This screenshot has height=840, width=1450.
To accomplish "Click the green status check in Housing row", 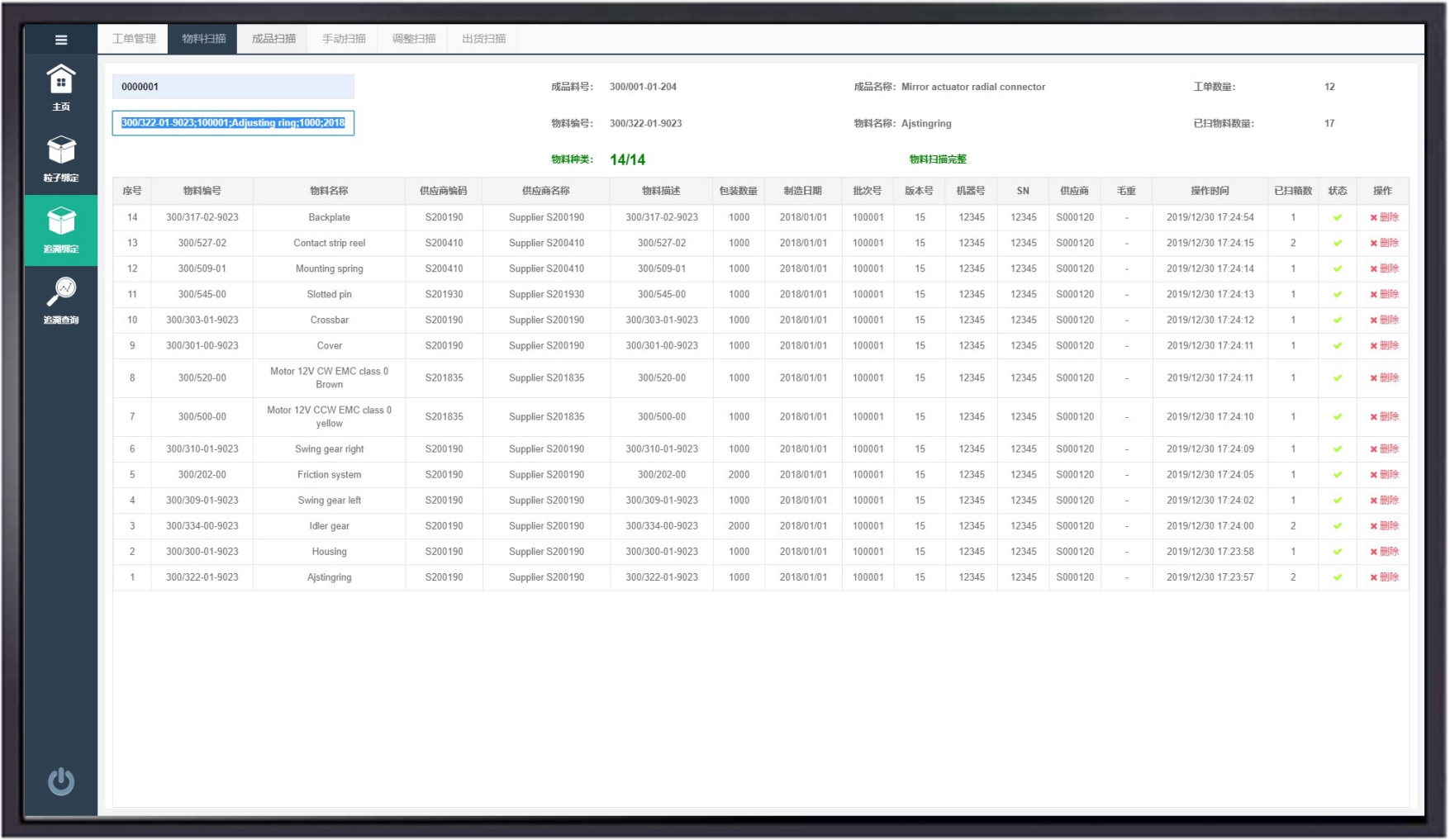I will [1338, 551].
